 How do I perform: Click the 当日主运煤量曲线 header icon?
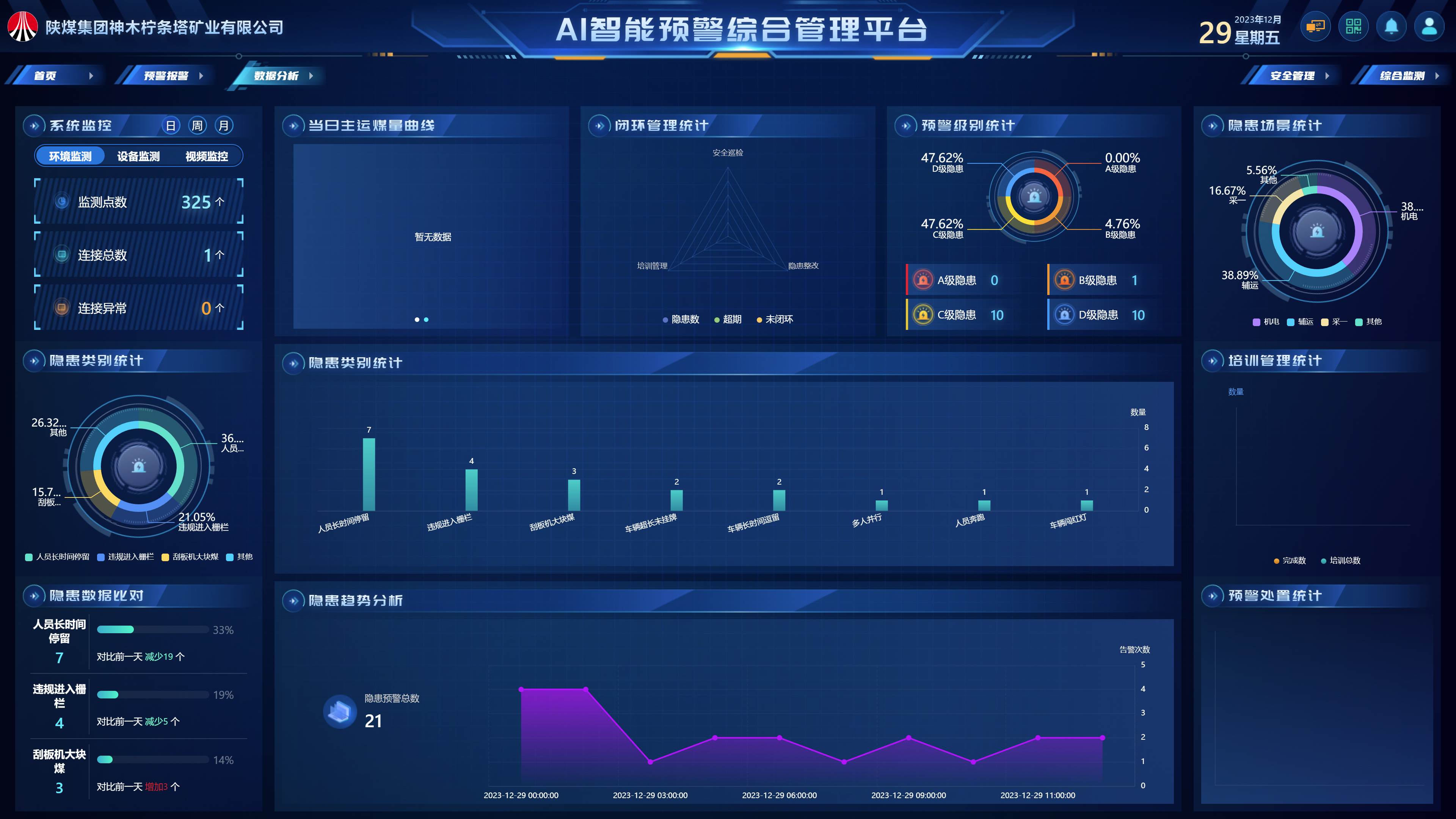293,126
